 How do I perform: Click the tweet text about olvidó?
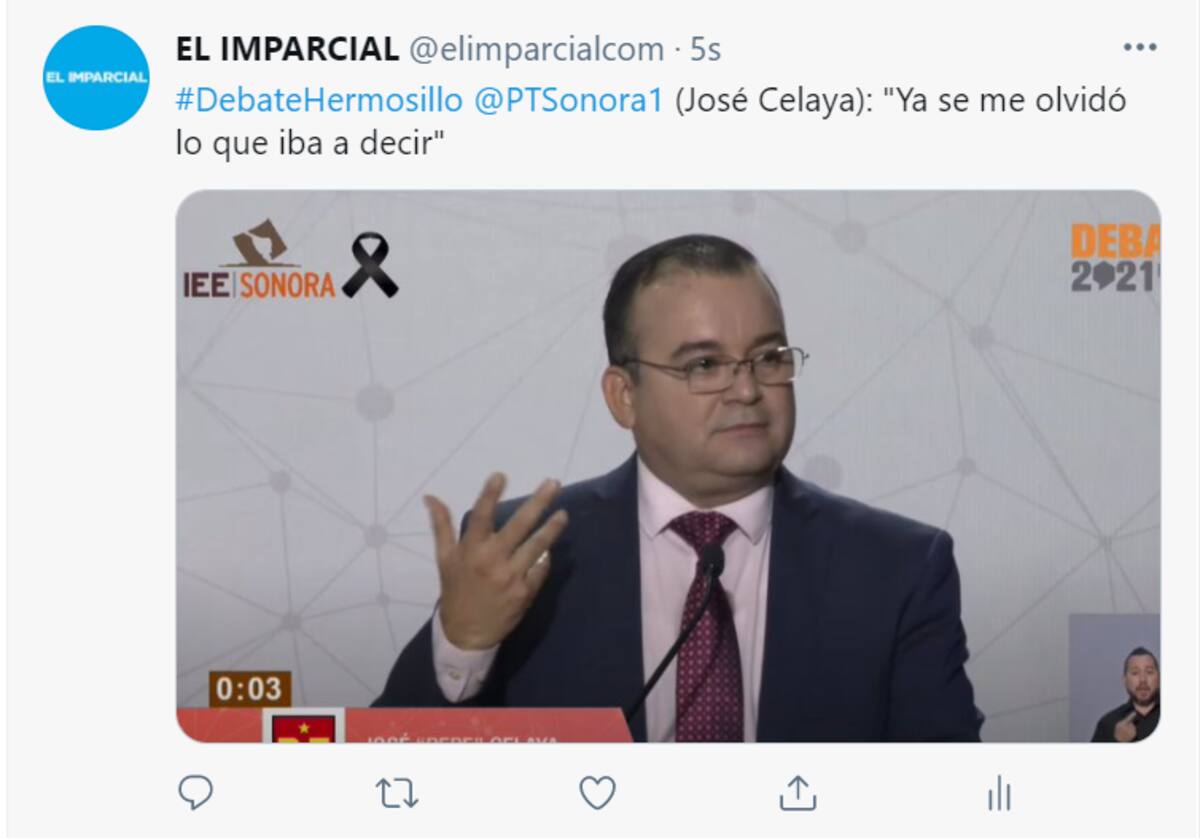click(x=650, y=122)
